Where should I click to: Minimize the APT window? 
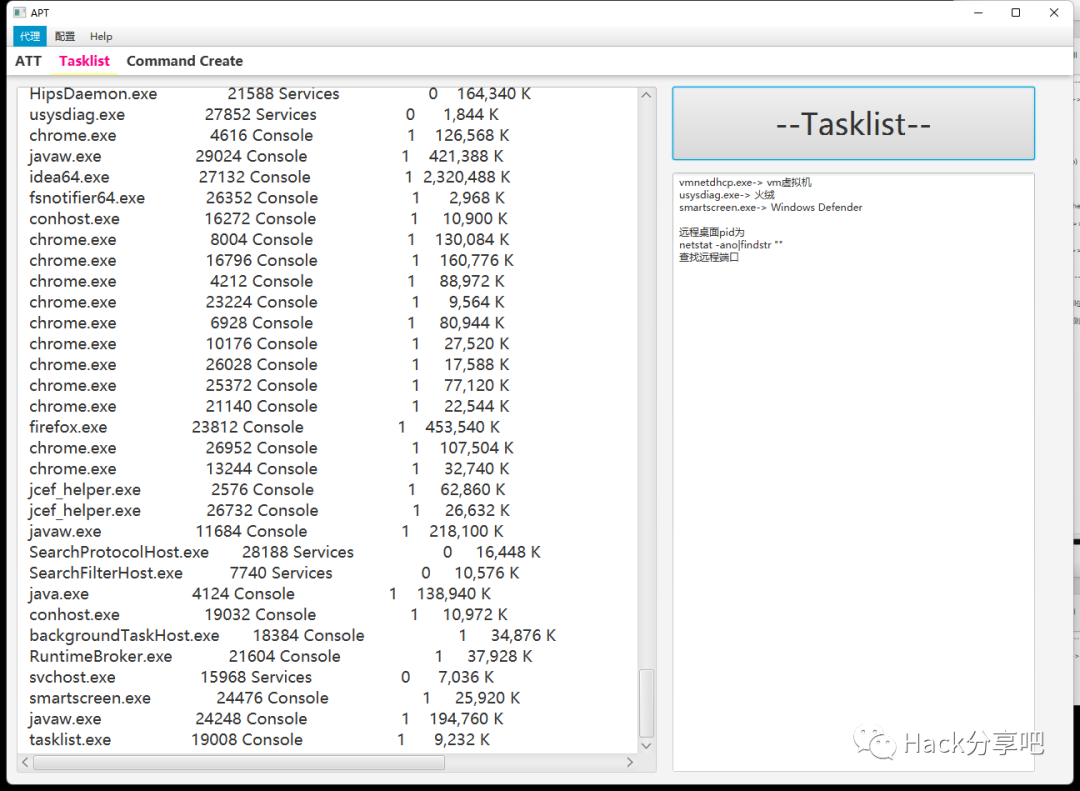click(978, 12)
